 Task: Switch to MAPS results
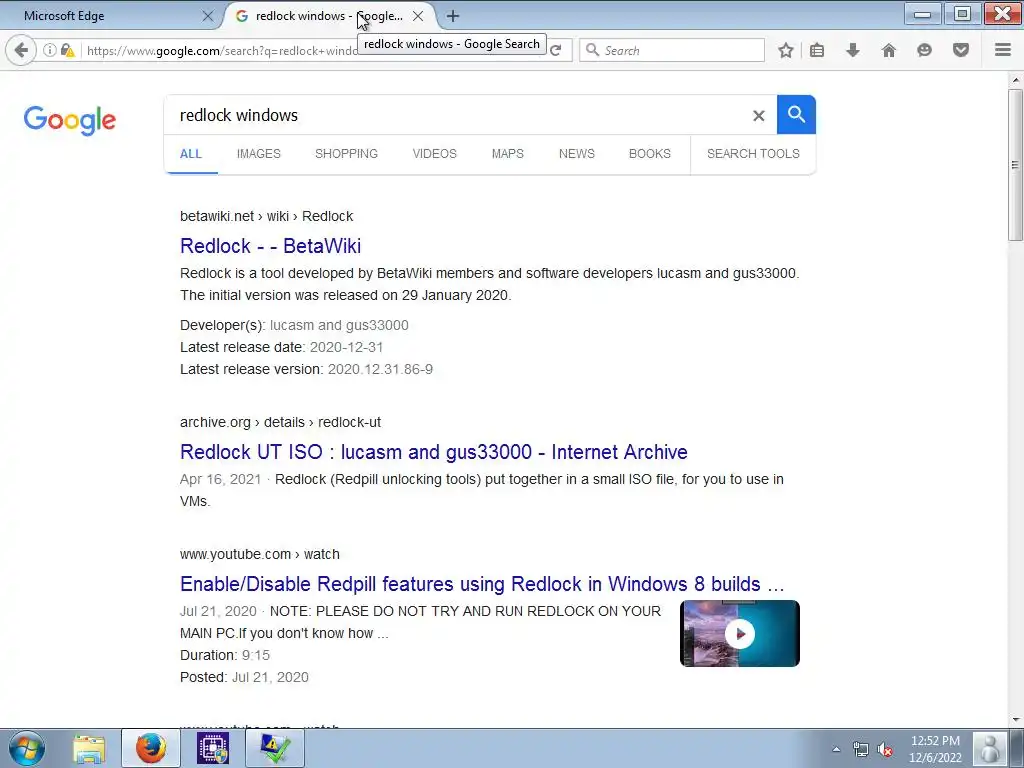tap(507, 154)
